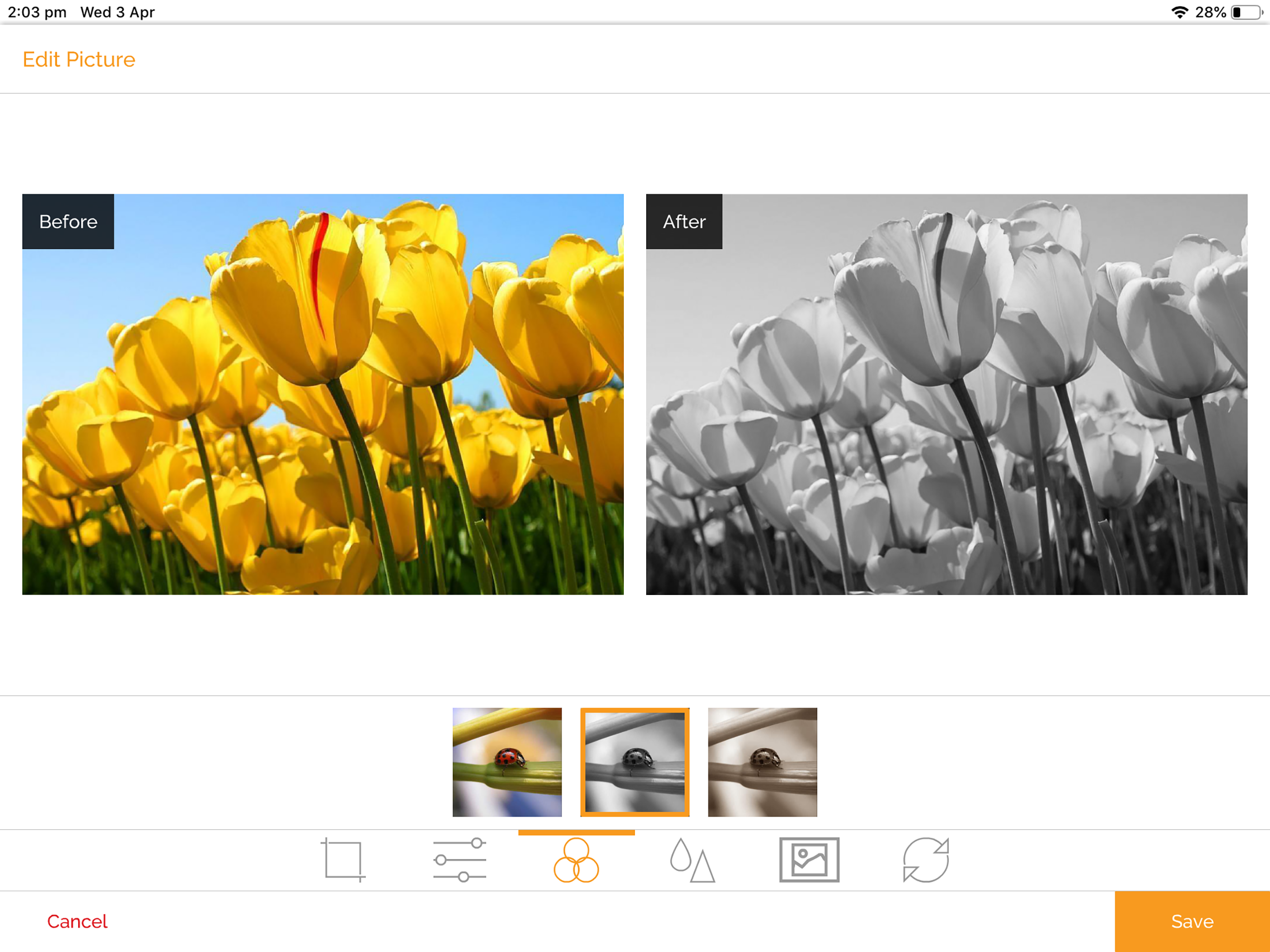Tap the Rotate arrows icon
This screenshot has width=1270, height=952.
pos(926,859)
